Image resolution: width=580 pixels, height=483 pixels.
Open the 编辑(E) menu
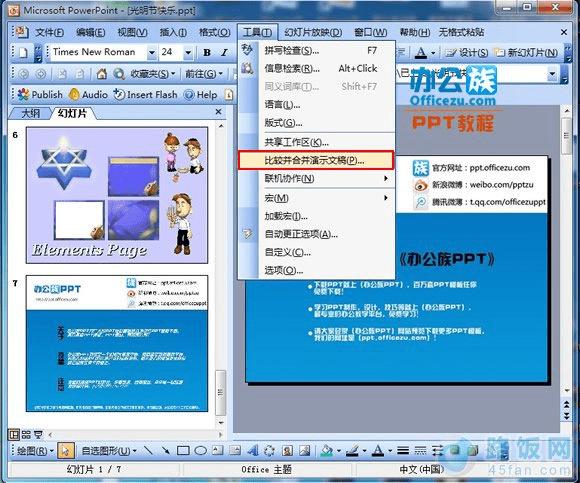pyautogui.click(x=90, y=33)
